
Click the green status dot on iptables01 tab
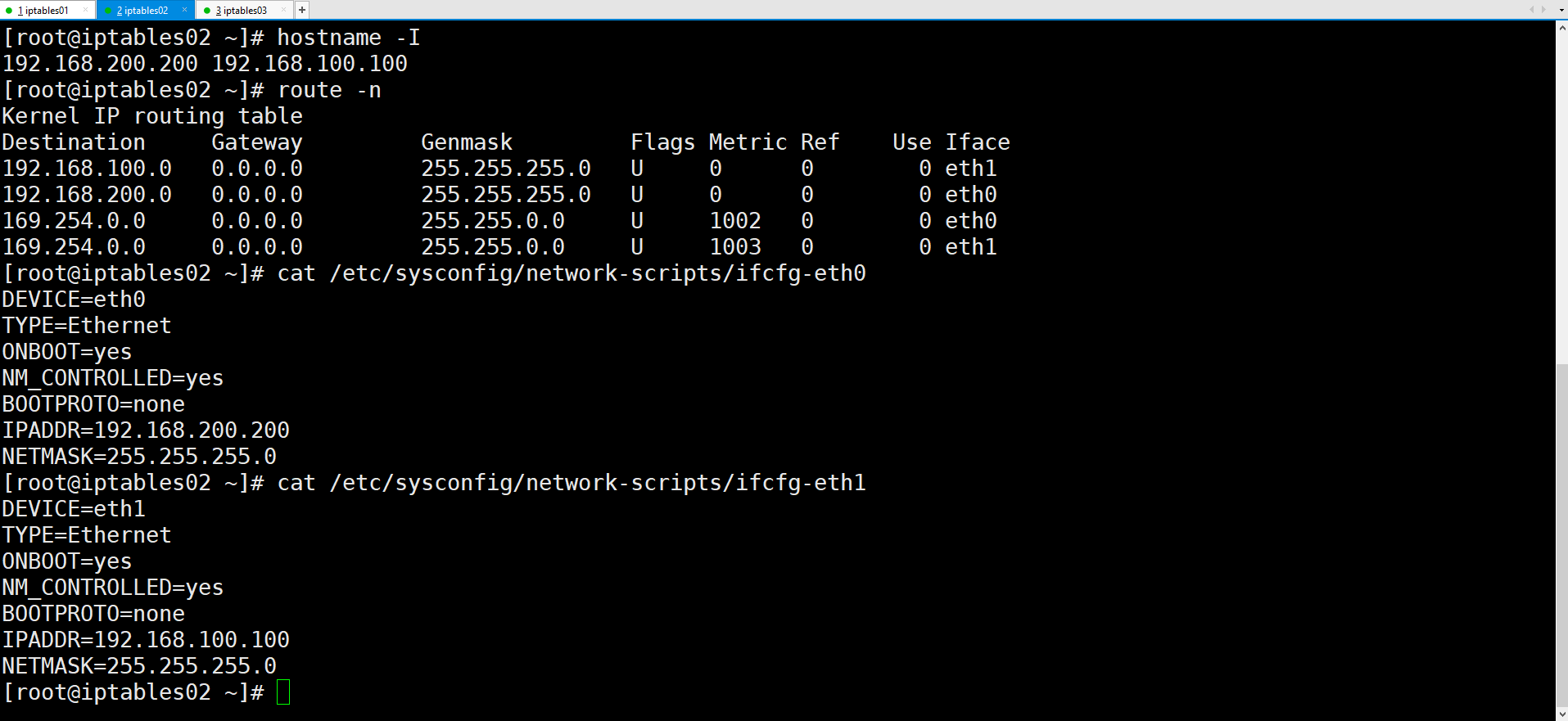pos(8,10)
